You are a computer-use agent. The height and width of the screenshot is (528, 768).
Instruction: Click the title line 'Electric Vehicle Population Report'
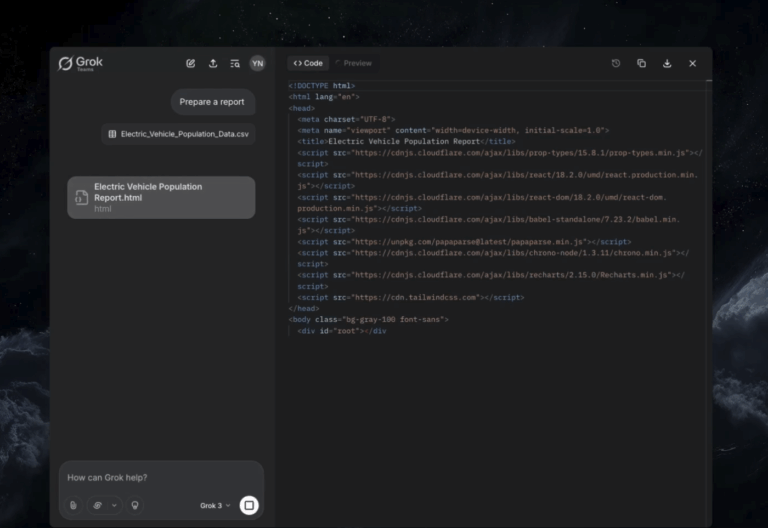pos(406,142)
